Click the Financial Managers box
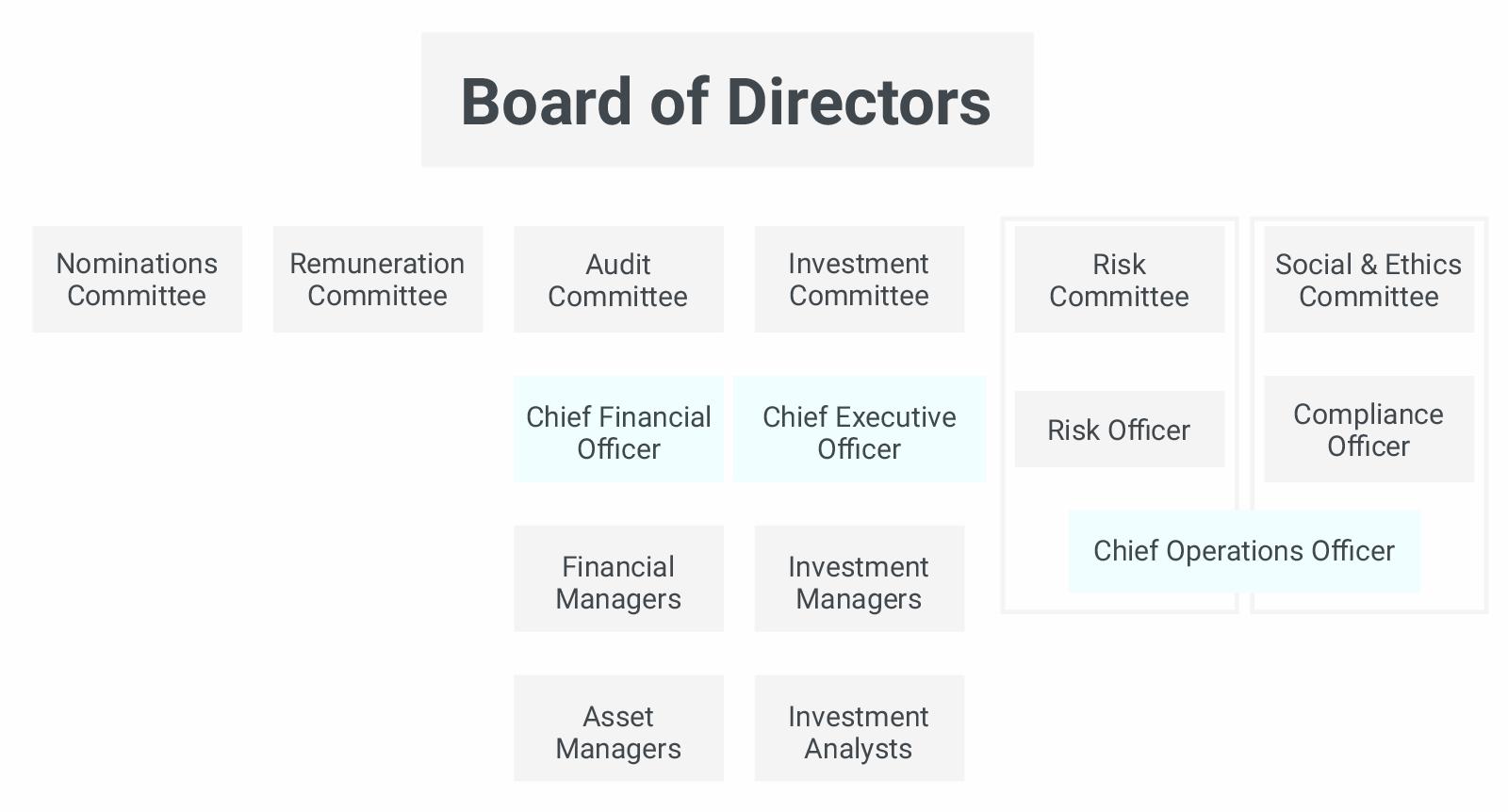The width and height of the screenshot is (1508, 812). [x=618, y=578]
